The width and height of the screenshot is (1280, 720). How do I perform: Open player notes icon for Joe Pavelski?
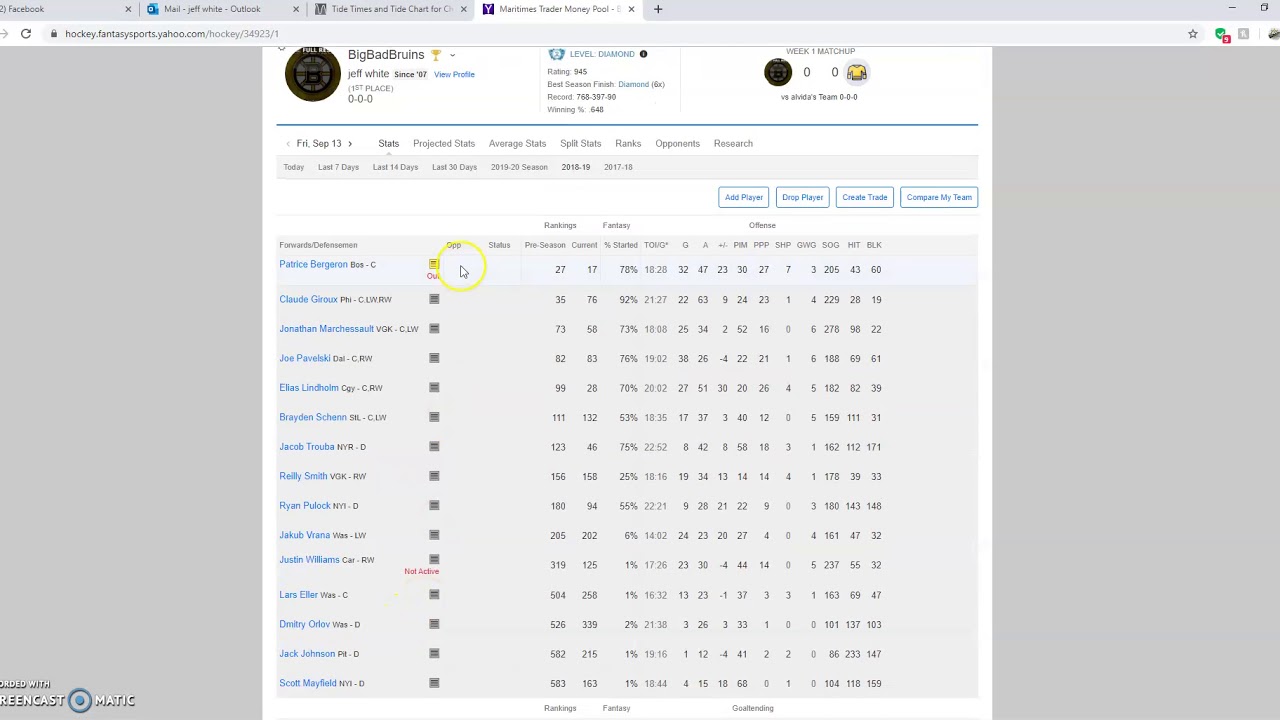434,358
